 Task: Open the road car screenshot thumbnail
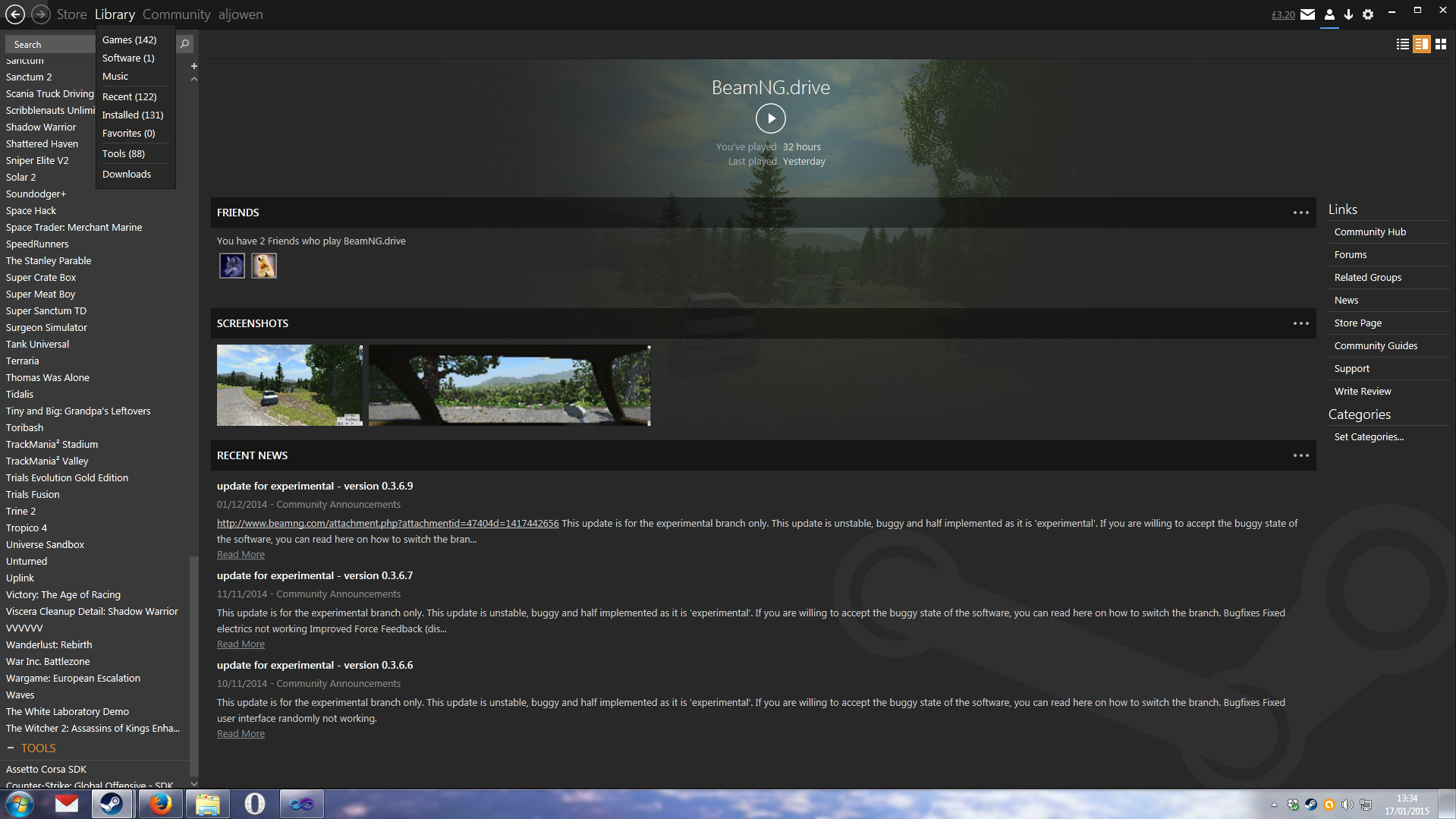click(x=290, y=385)
